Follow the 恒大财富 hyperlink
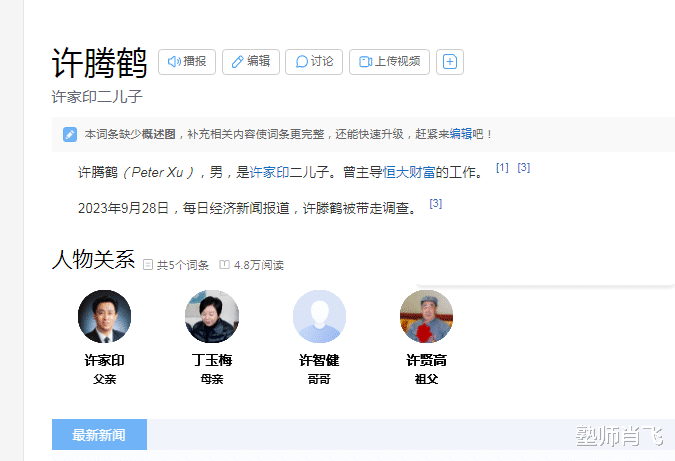This screenshot has width=675, height=461. pos(409,172)
